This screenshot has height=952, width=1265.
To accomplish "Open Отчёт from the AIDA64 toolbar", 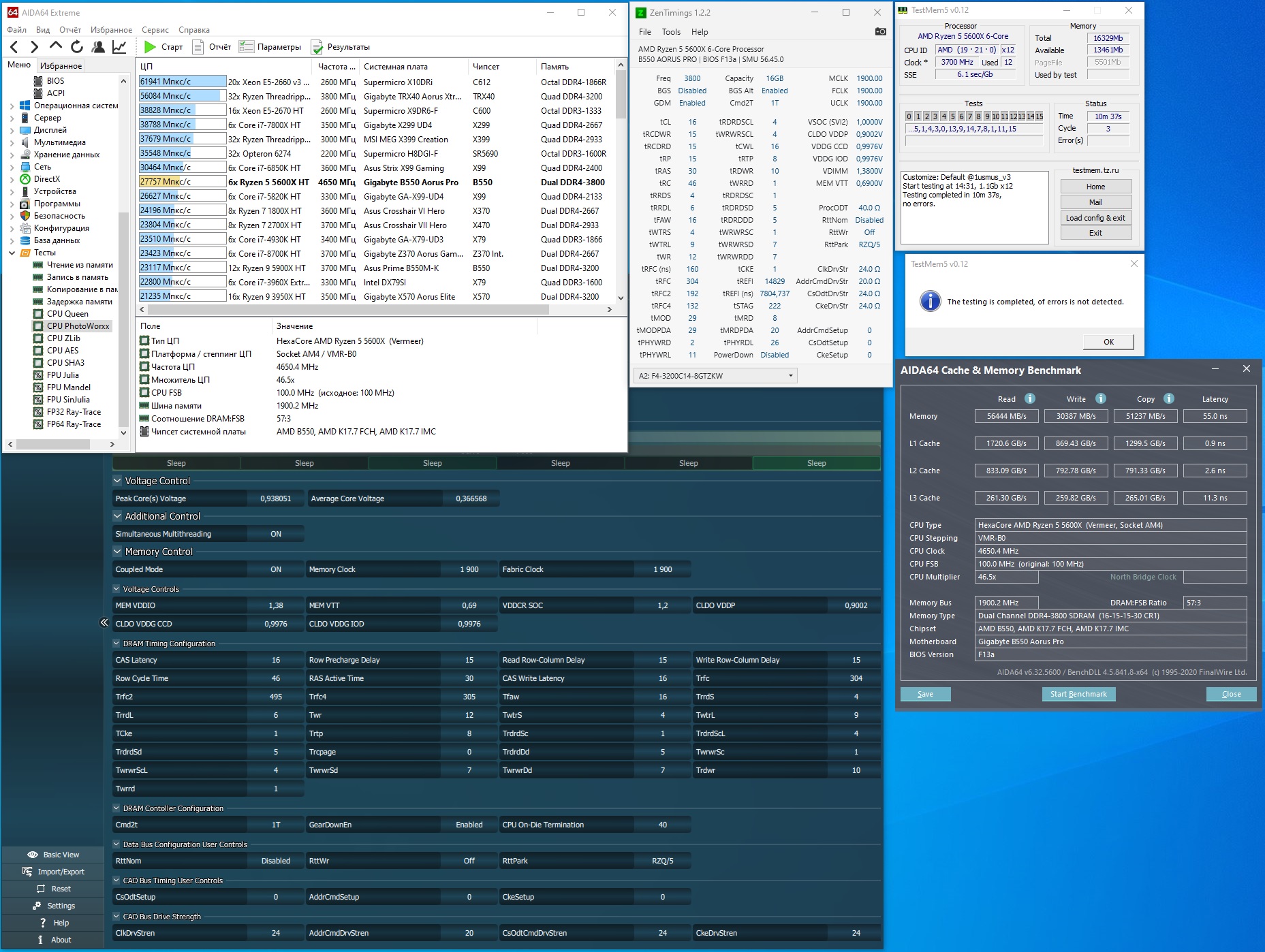I will point(212,47).
